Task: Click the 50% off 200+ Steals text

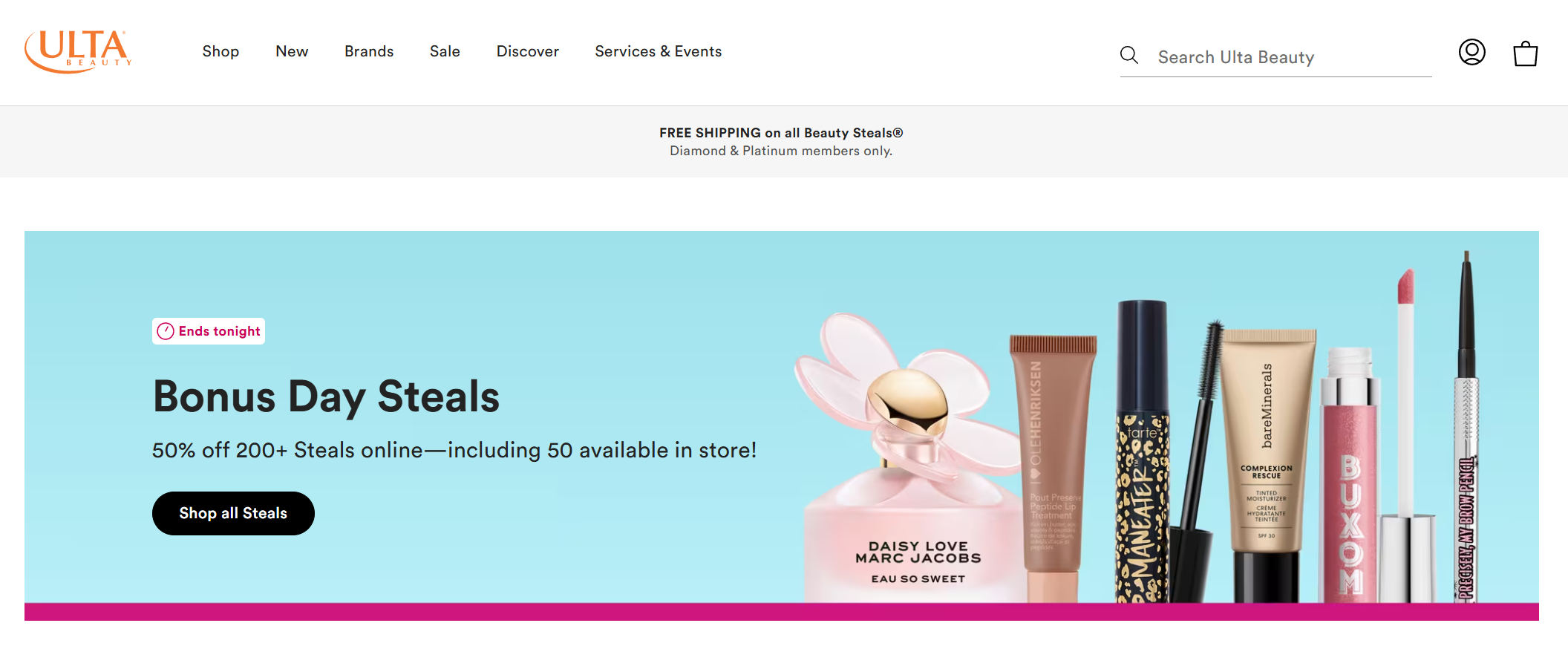Action: pos(454,450)
